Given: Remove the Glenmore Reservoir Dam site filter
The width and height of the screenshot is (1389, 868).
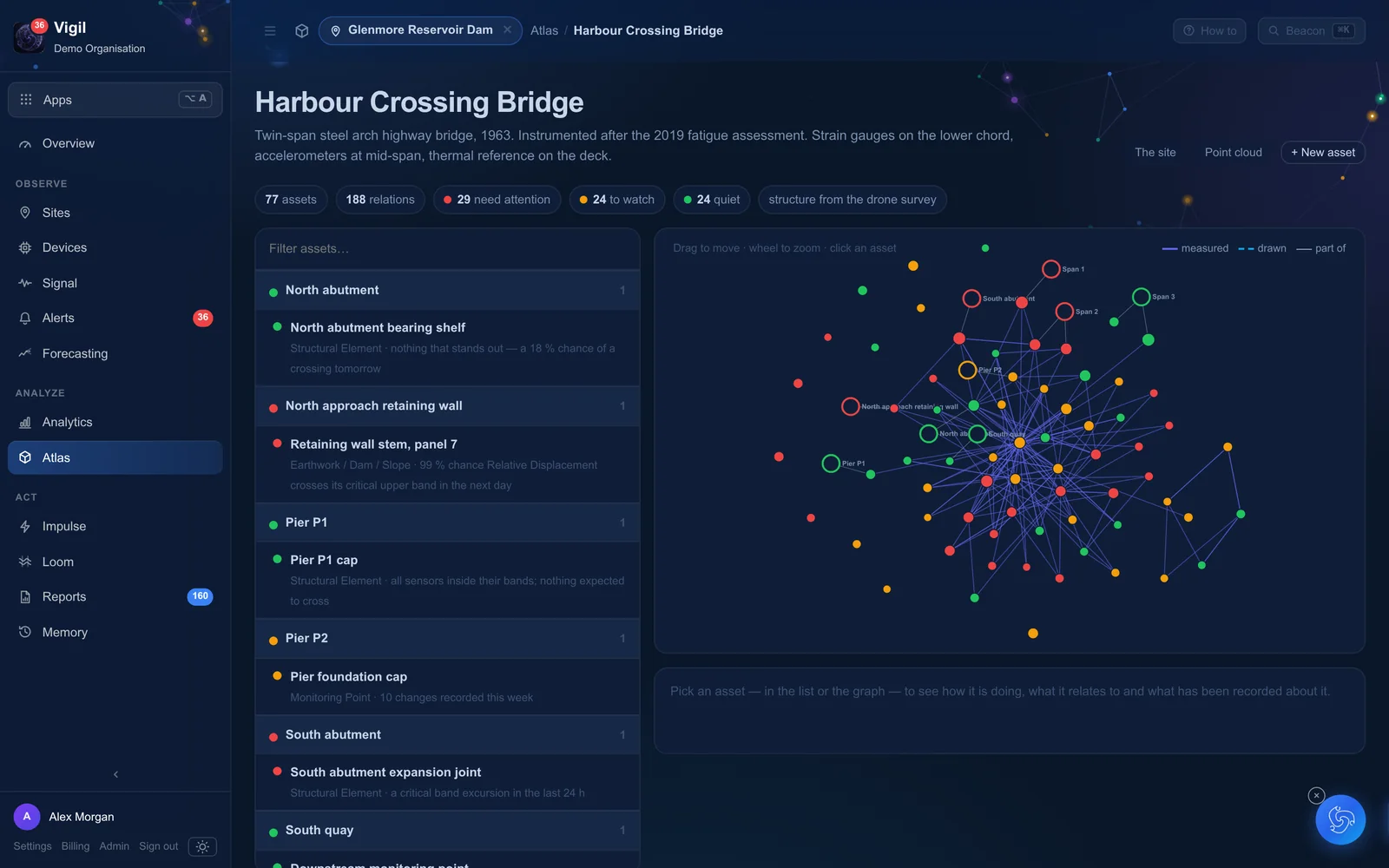Looking at the screenshot, I should [508, 30].
